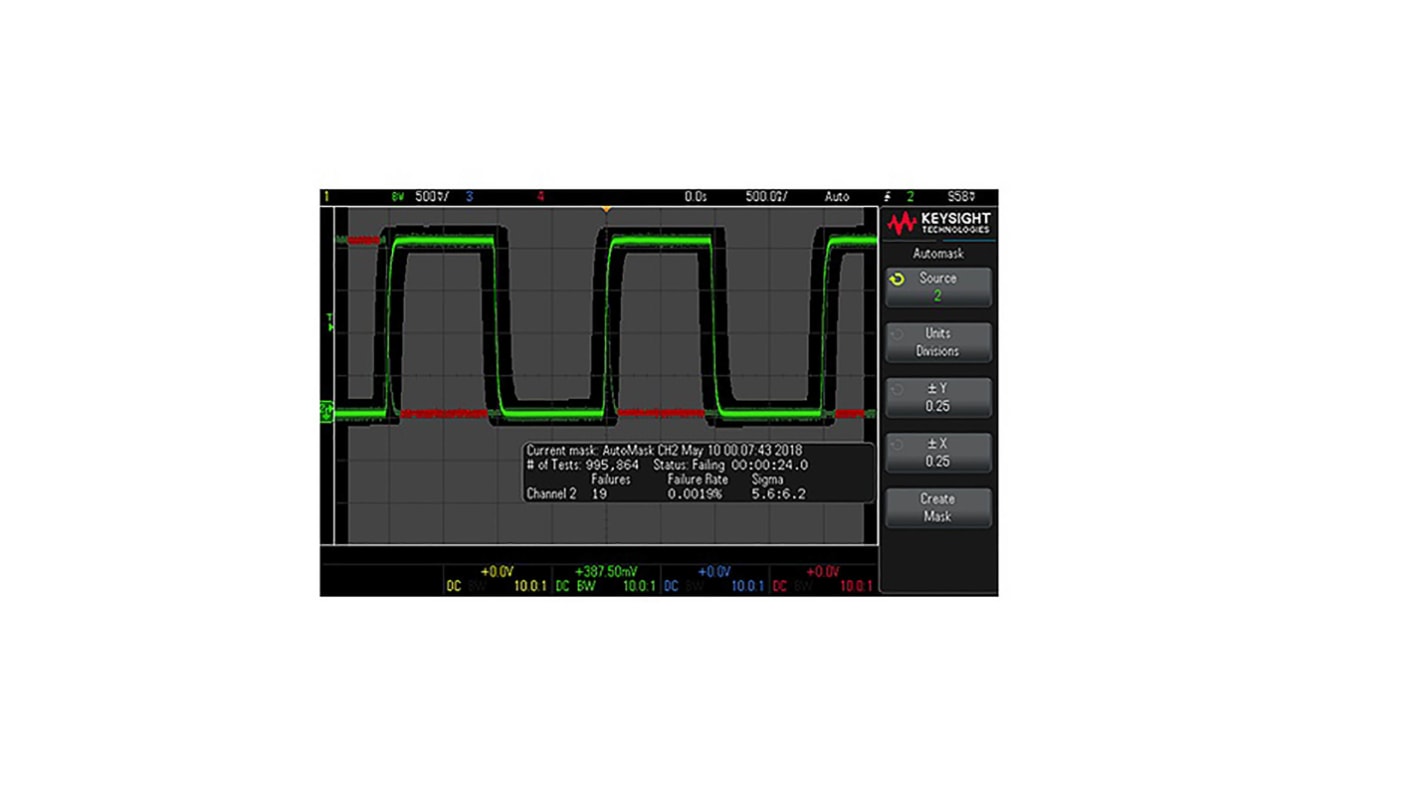The height and width of the screenshot is (798, 1420).
Task: Click the blue +0.0V channel 3 offset
Action: tap(714, 571)
